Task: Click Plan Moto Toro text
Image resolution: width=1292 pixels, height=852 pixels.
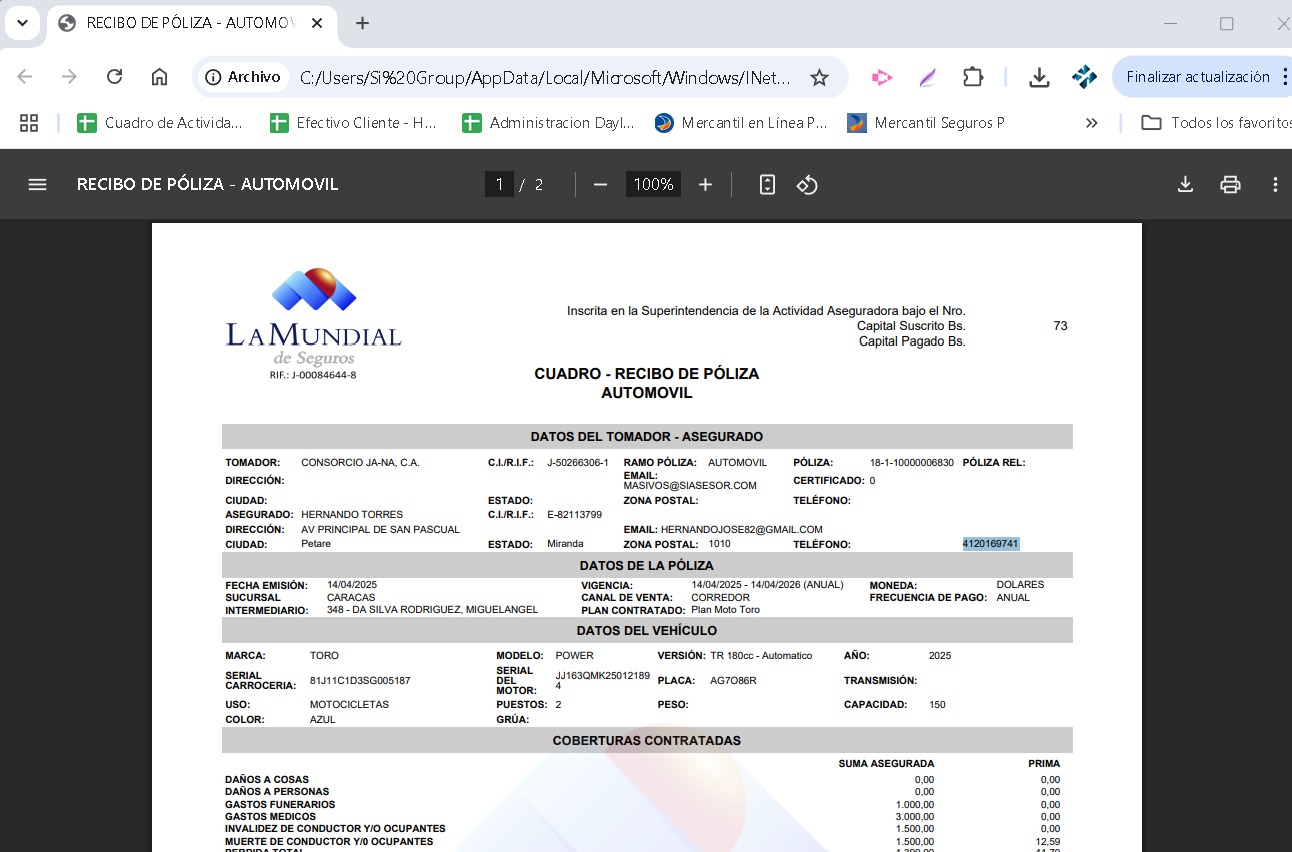Action: pyautogui.click(x=725, y=610)
